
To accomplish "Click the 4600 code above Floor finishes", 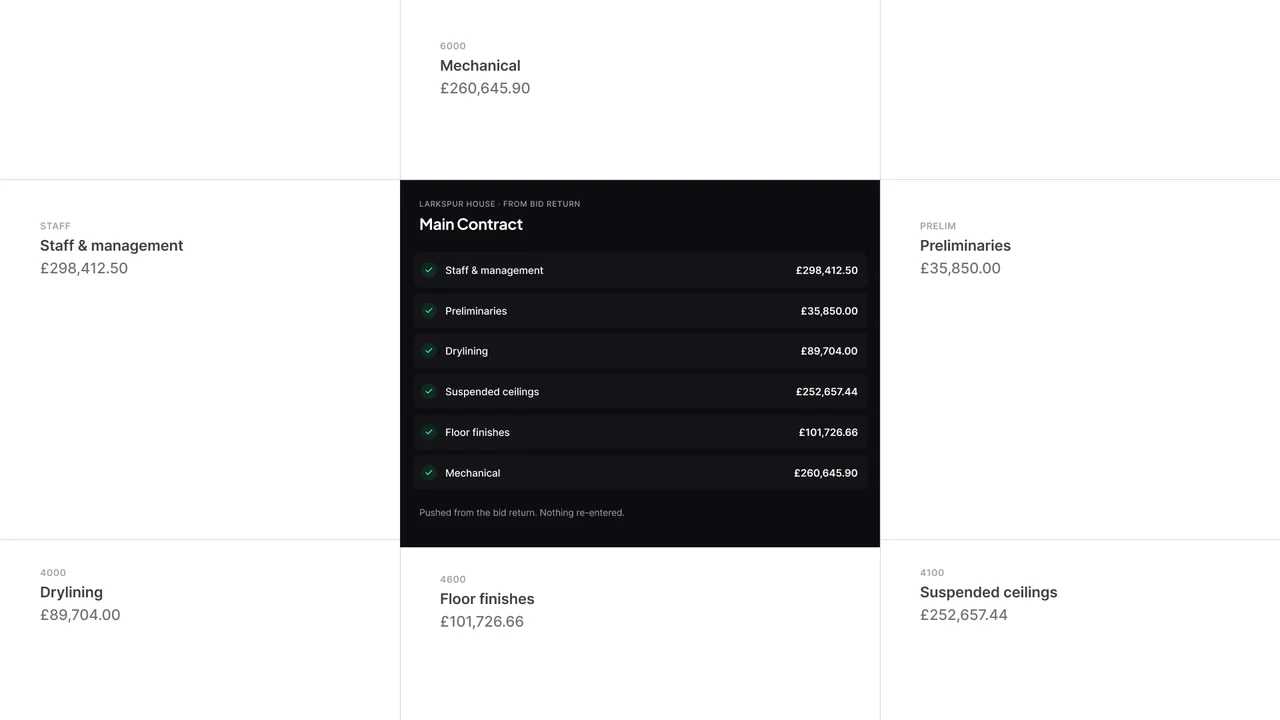I will click(453, 579).
